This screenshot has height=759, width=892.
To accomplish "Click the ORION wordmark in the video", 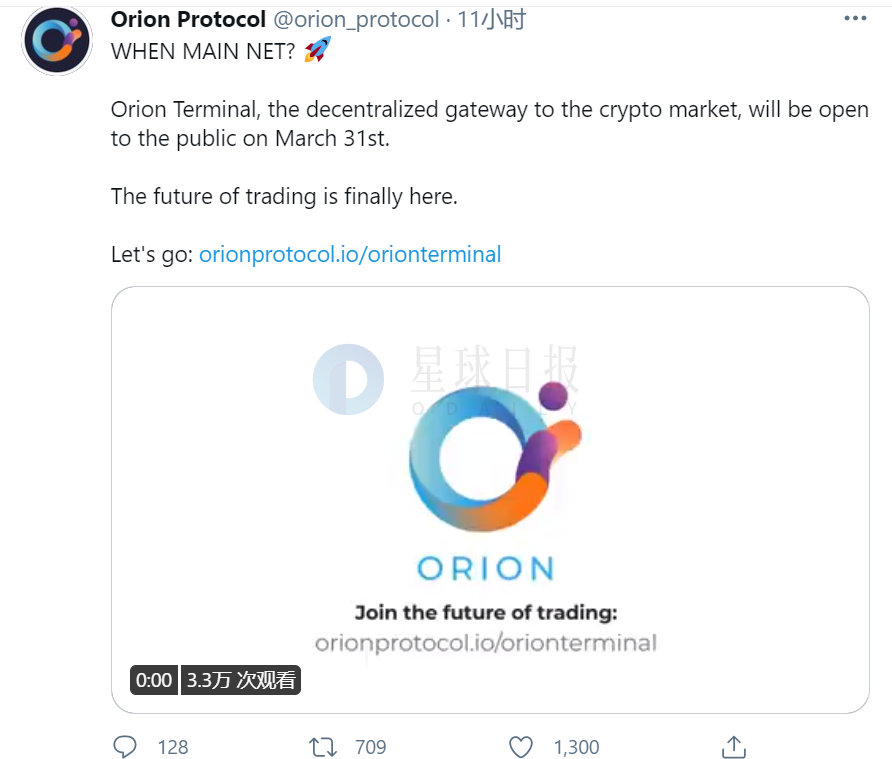I will pyautogui.click(x=485, y=568).
